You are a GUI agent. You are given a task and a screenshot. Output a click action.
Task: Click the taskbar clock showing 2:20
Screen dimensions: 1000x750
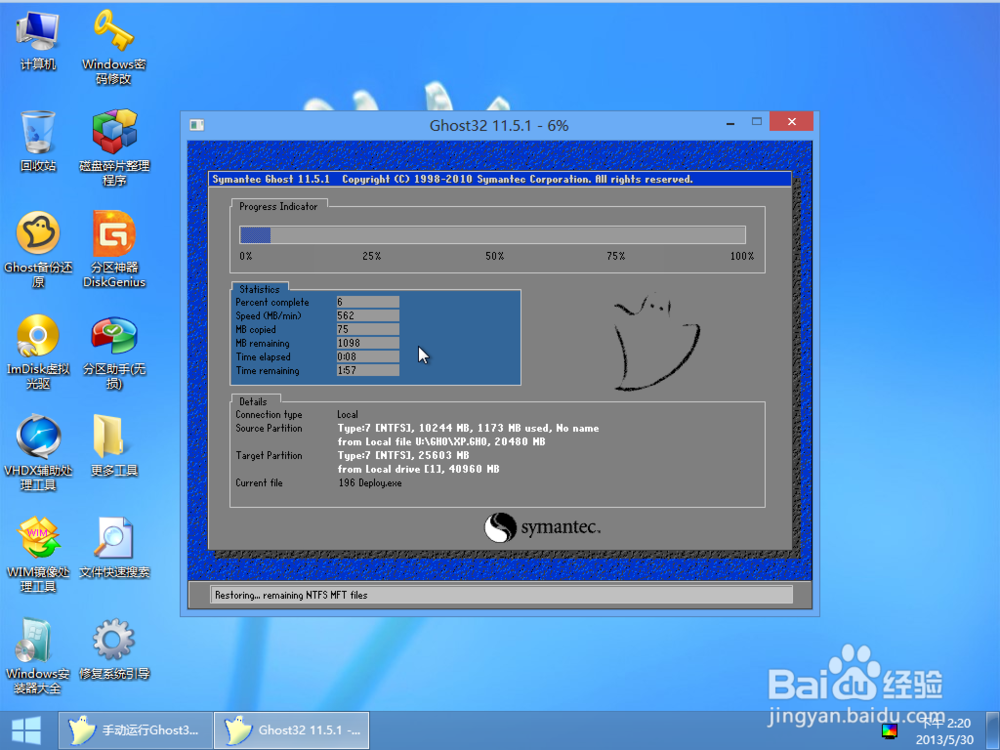[x=946, y=732]
